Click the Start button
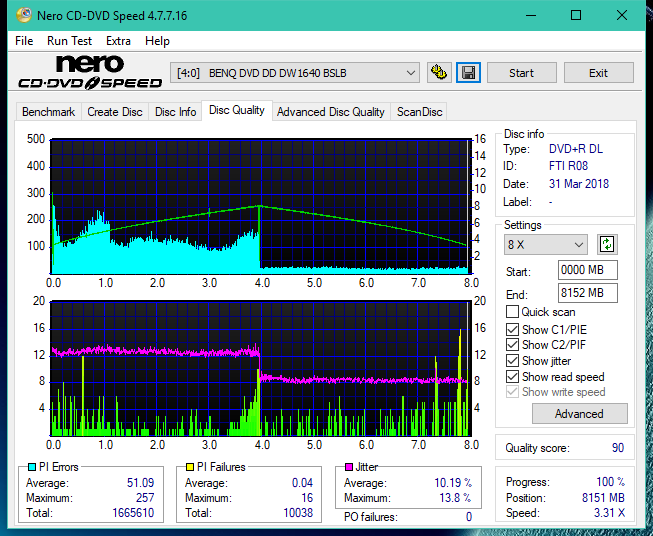 click(x=521, y=73)
